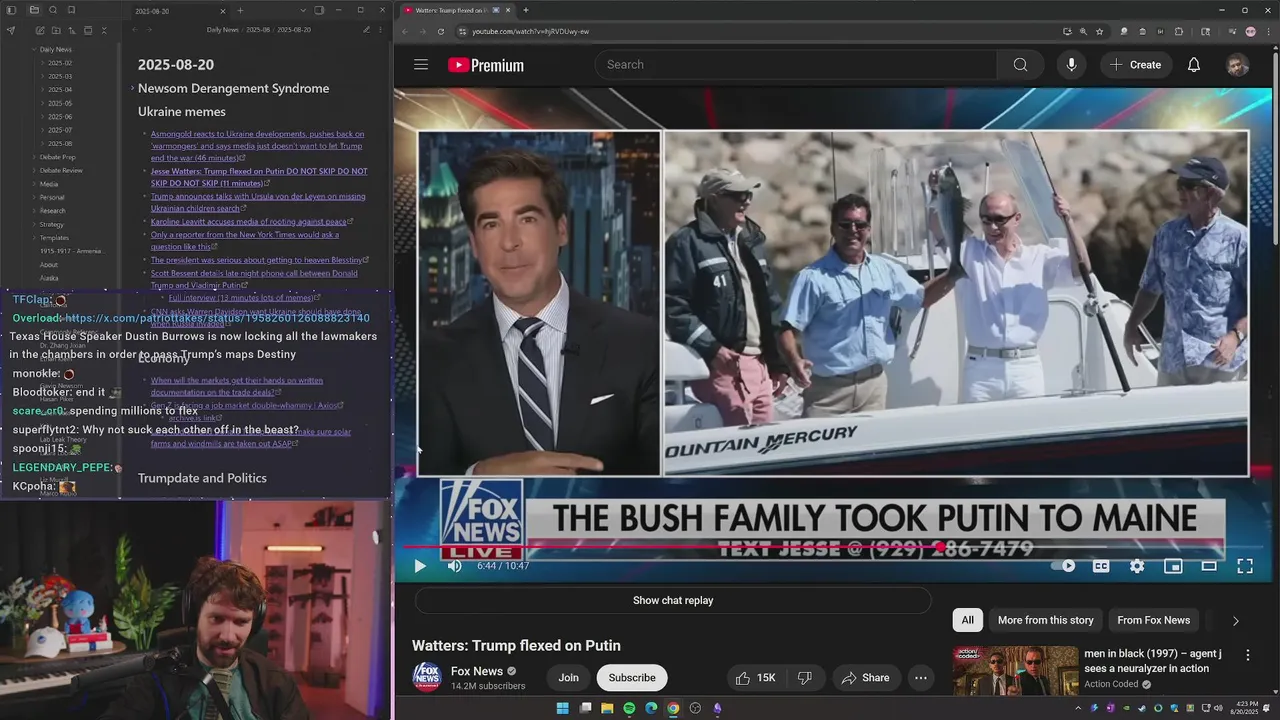Expand the Templates folder
Viewport: 1280px width, 720px height.
point(54,238)
